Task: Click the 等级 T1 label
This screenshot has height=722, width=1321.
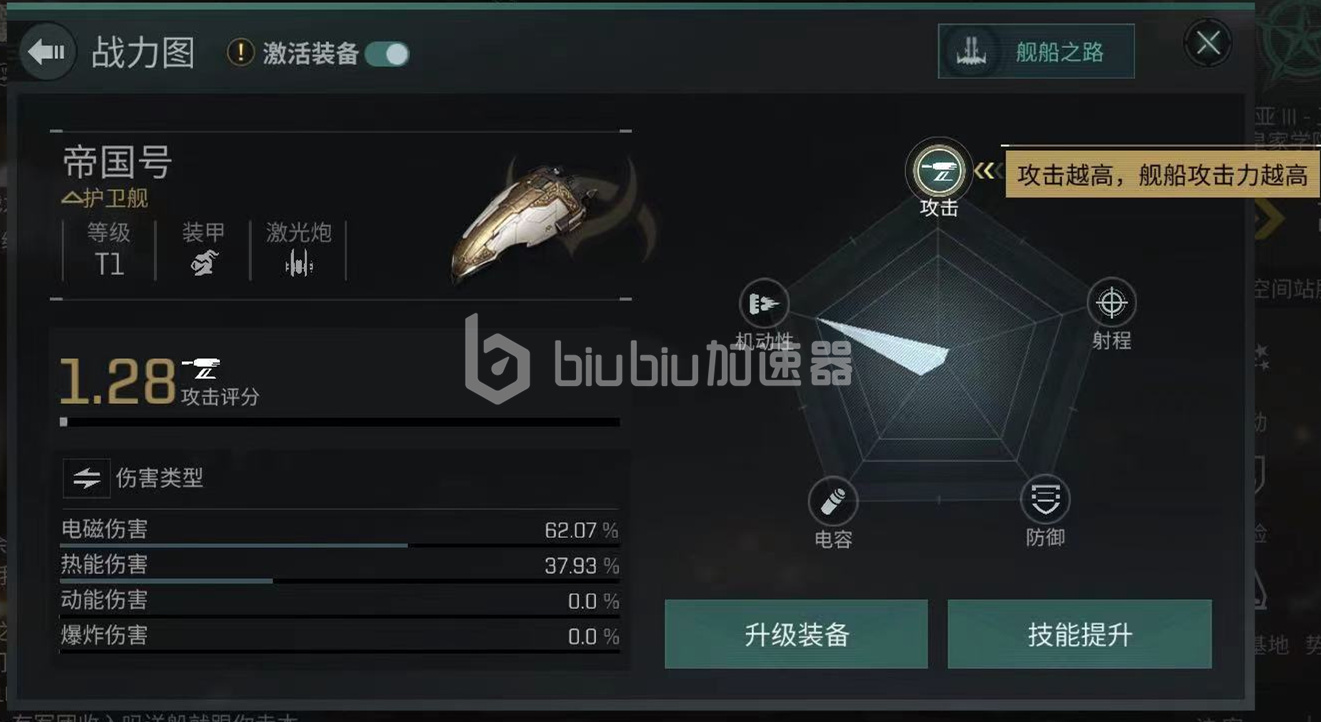Action: pos(109,250)
